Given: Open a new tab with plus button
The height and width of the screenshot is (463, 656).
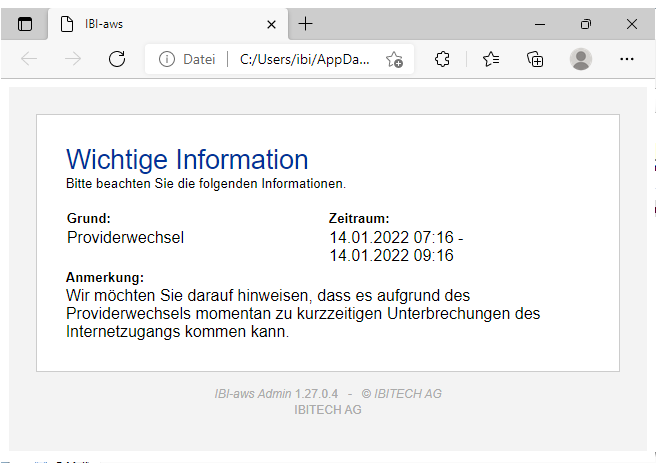Looking at the screenshot, I should click(306, 24).
